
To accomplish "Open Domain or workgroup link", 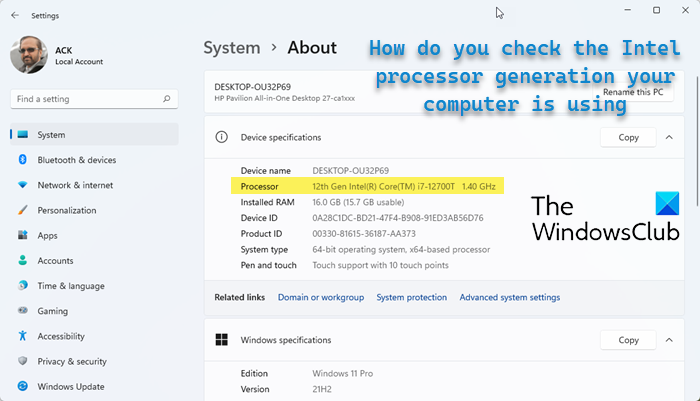I will click(321, 297).
